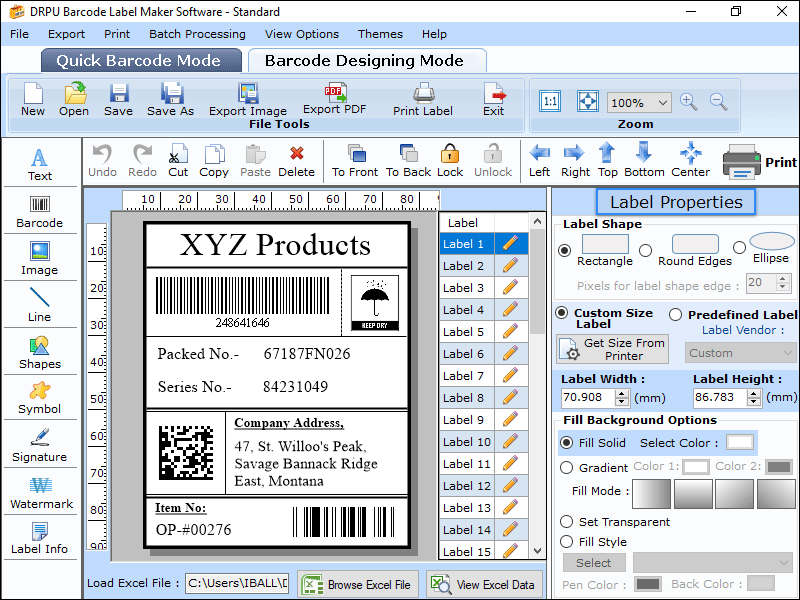The width and height of the screenshot is (800, 600).
Task: Switch to Quick Barcode Mode tab
Action: point(141,61)
